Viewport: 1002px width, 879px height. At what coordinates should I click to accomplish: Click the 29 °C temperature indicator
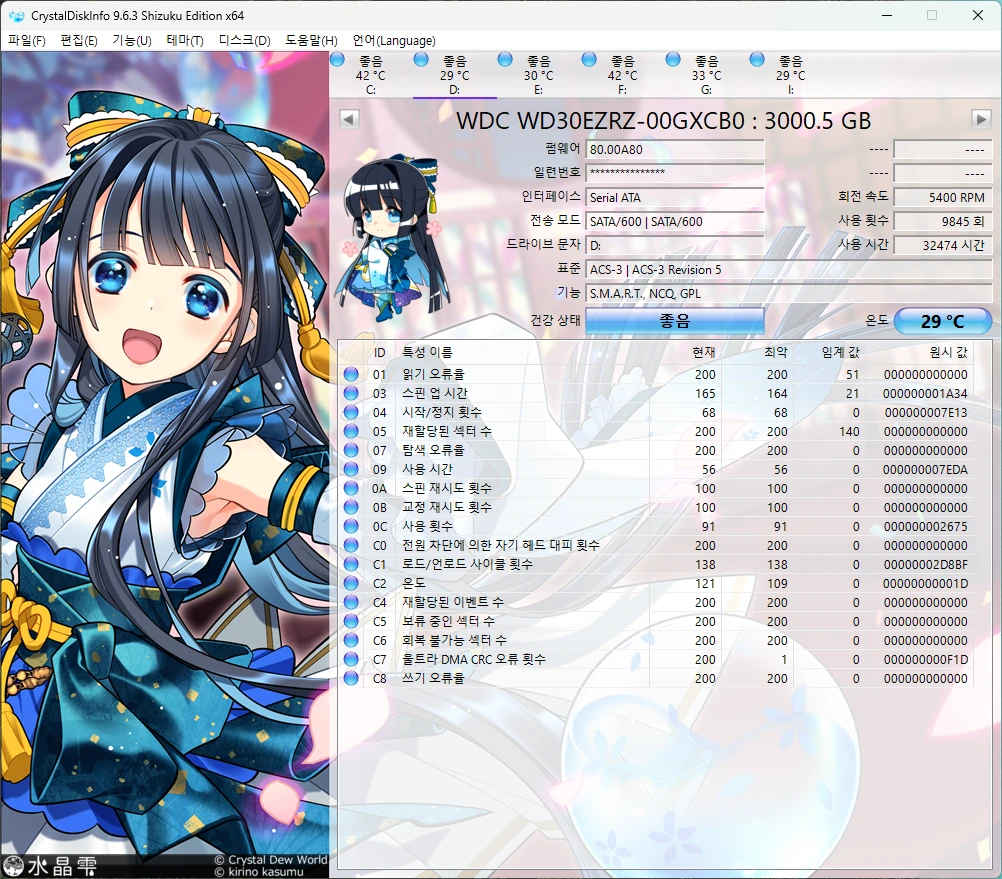[x=942, y=321]
